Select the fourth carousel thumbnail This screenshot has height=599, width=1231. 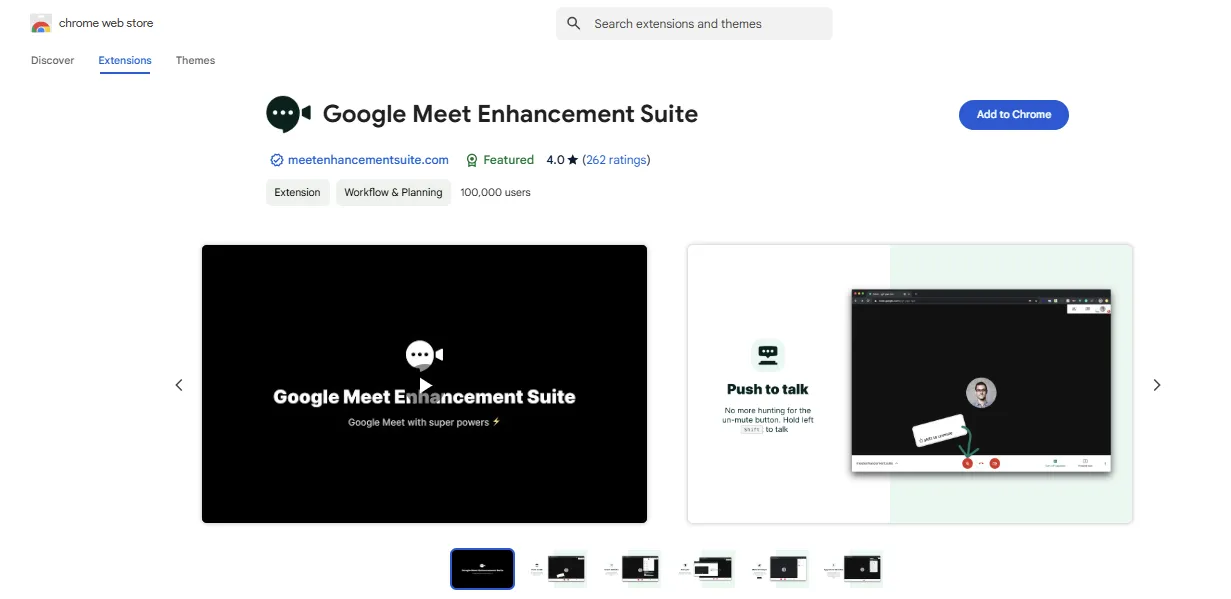click(704, 568)
